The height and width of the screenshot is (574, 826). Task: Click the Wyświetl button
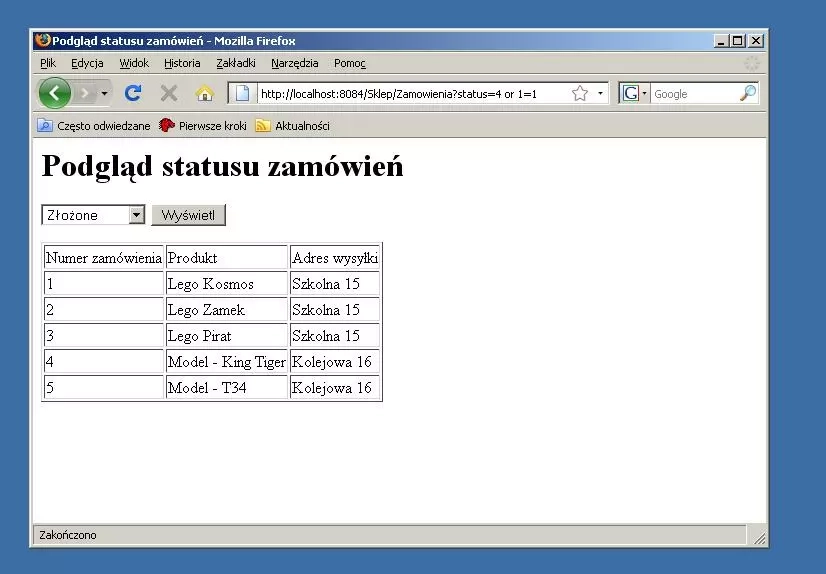tap(189, 215)
